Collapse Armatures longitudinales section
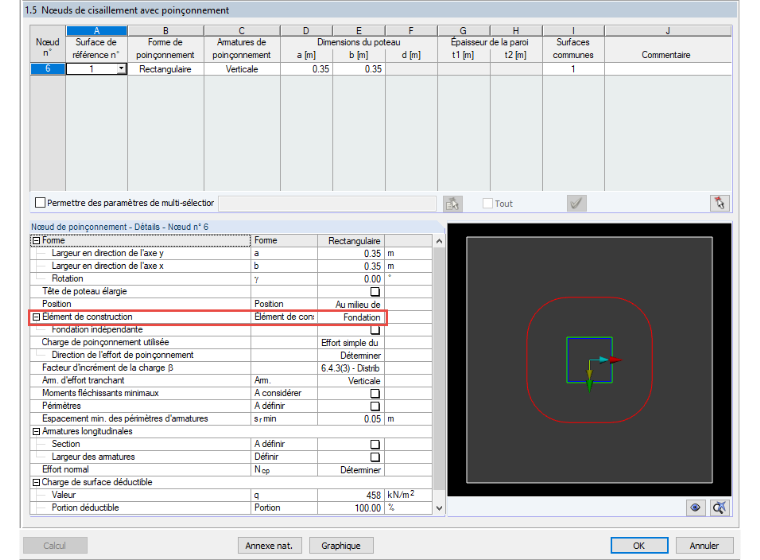 tap(36, 432)
